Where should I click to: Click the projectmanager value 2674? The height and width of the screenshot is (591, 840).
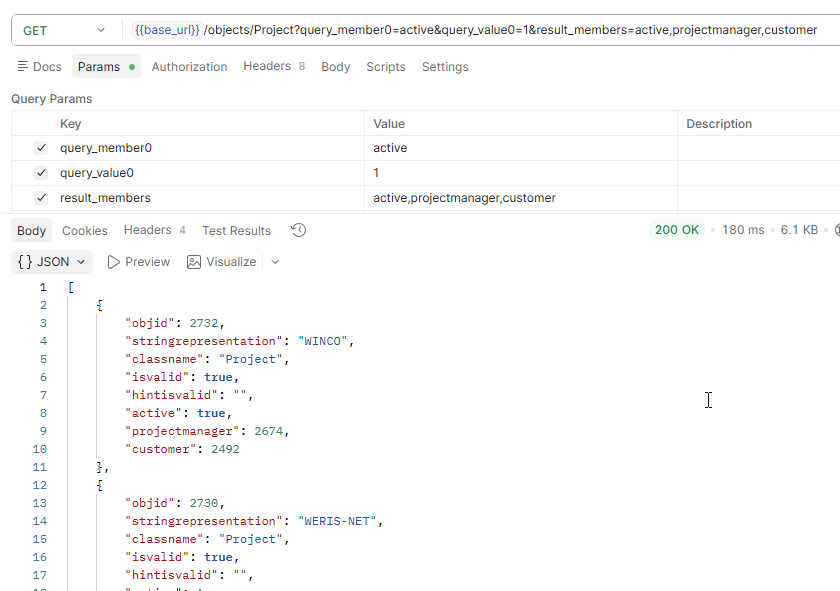(x=268, y=431)
